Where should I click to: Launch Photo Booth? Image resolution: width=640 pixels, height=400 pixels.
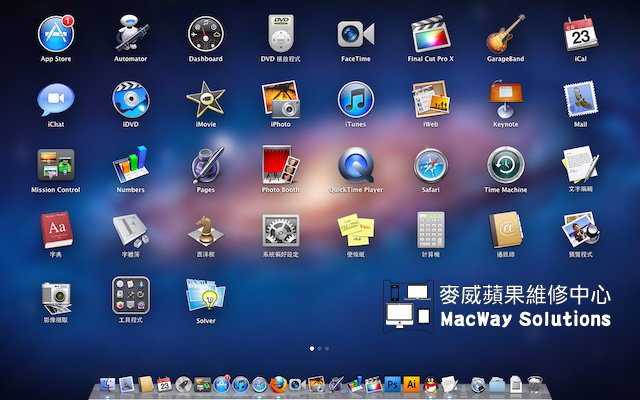(x=281, y=165)
